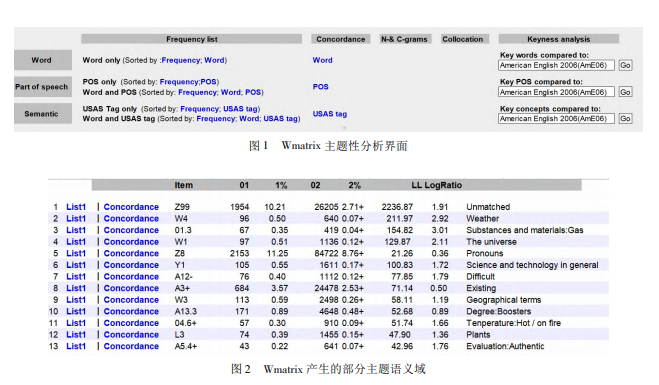Sort USAS Tag only list by Frequency
659x385 pixels.
200,109
